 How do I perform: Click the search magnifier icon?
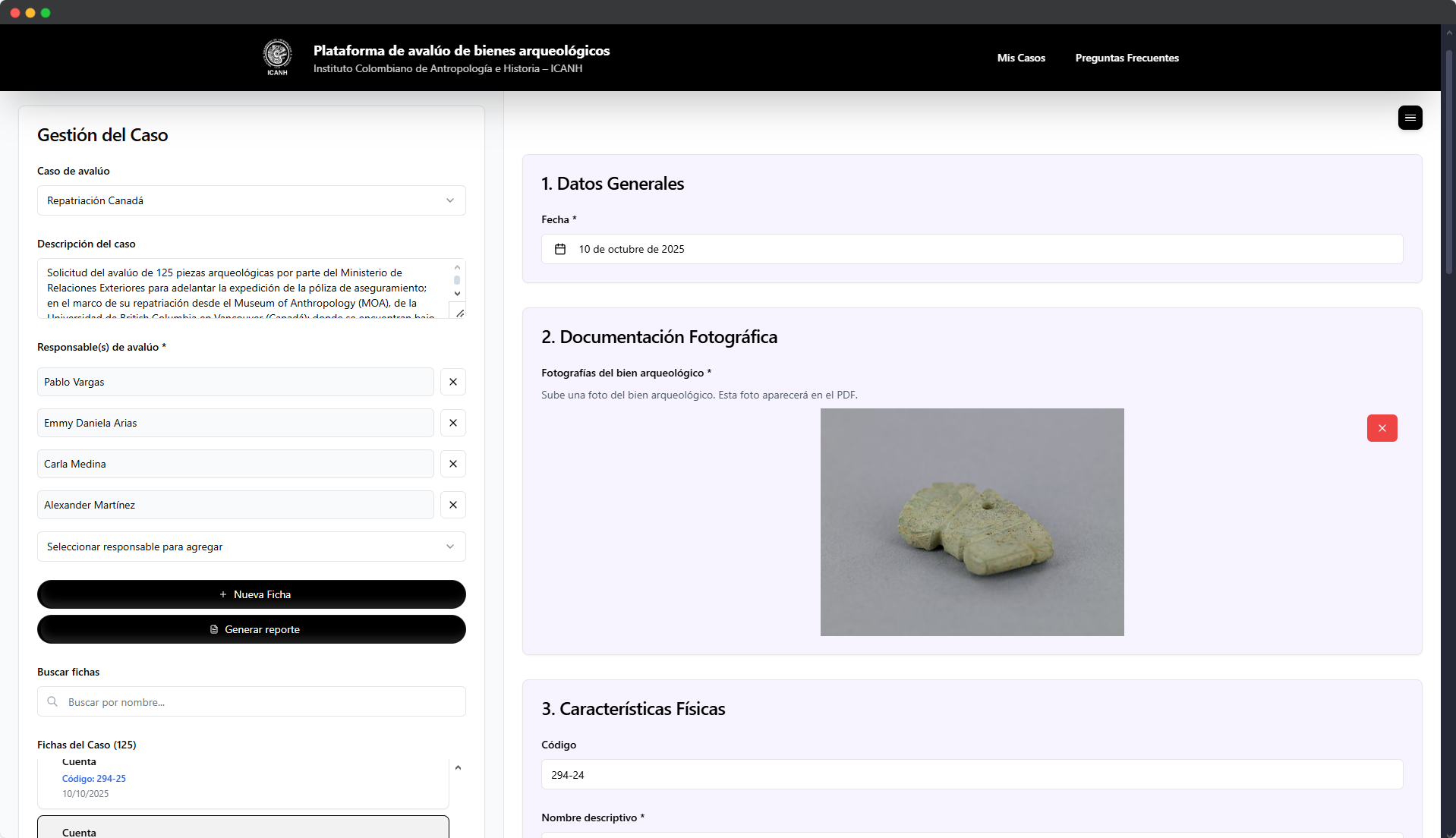(x=52, y=701)
